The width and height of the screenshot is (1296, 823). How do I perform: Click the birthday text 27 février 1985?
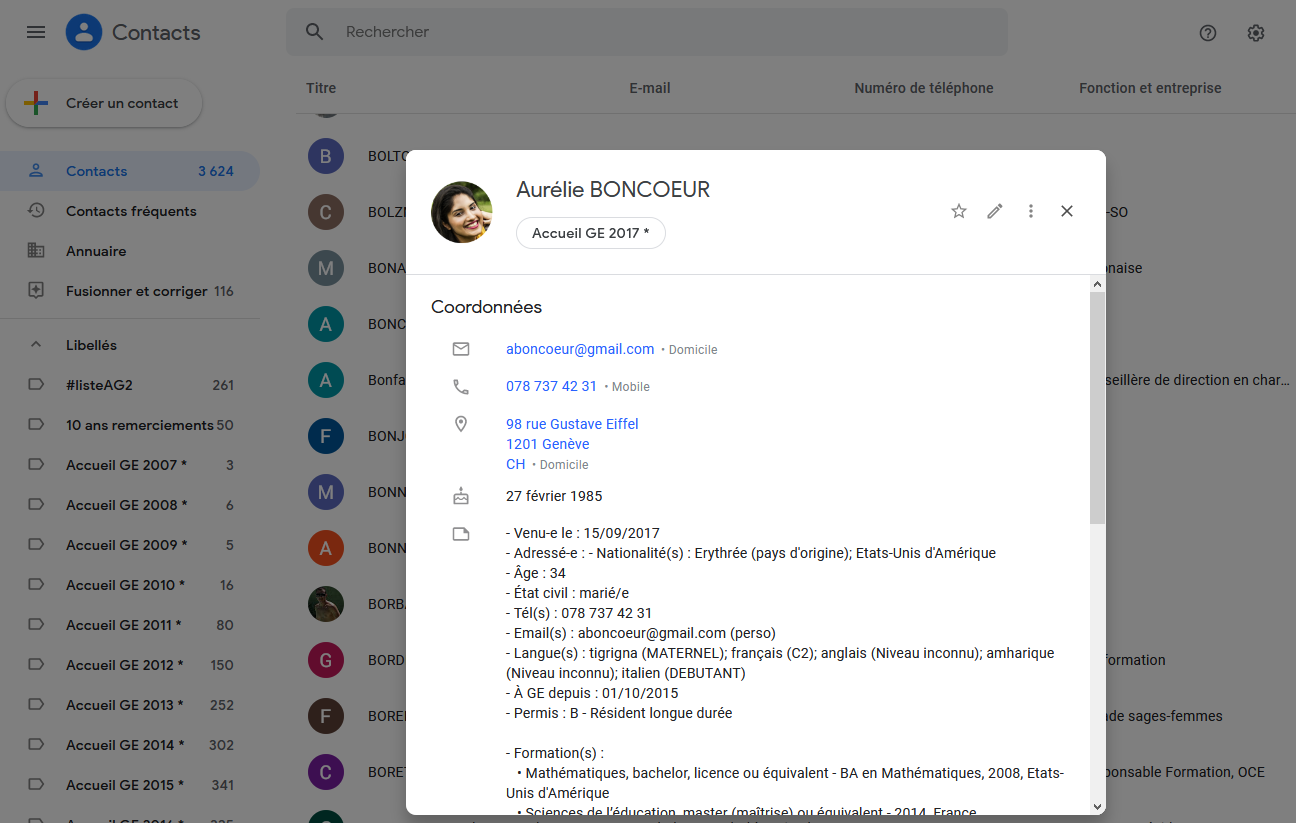pos(554,496)
